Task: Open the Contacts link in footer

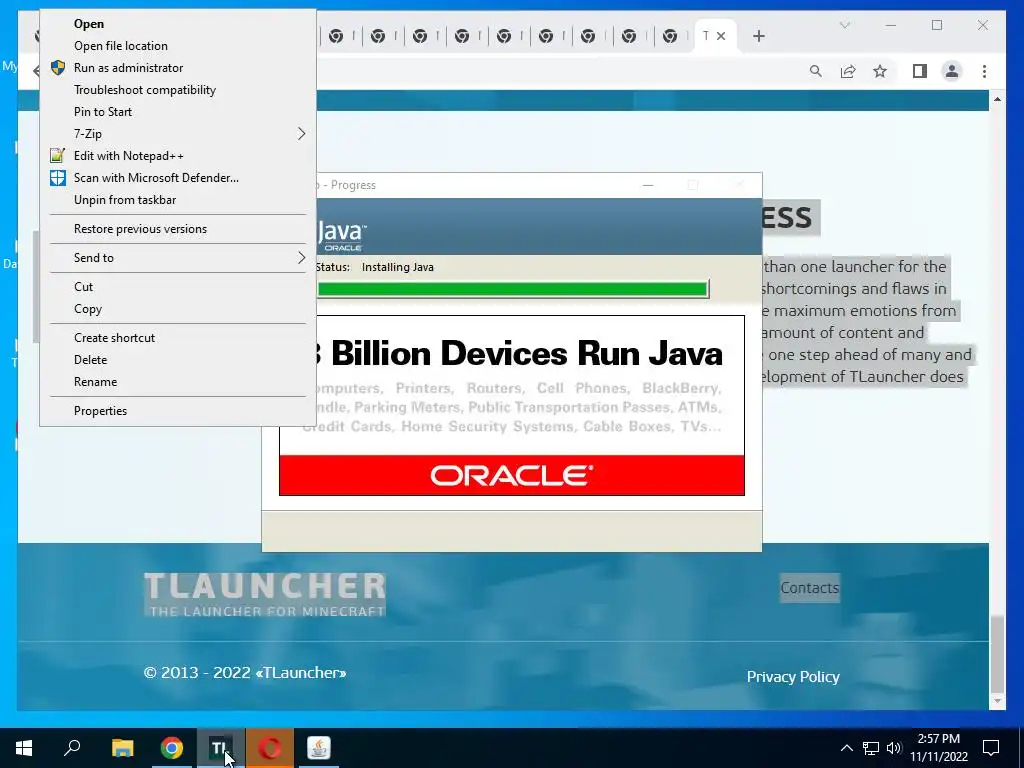Action: pos(810,588)
